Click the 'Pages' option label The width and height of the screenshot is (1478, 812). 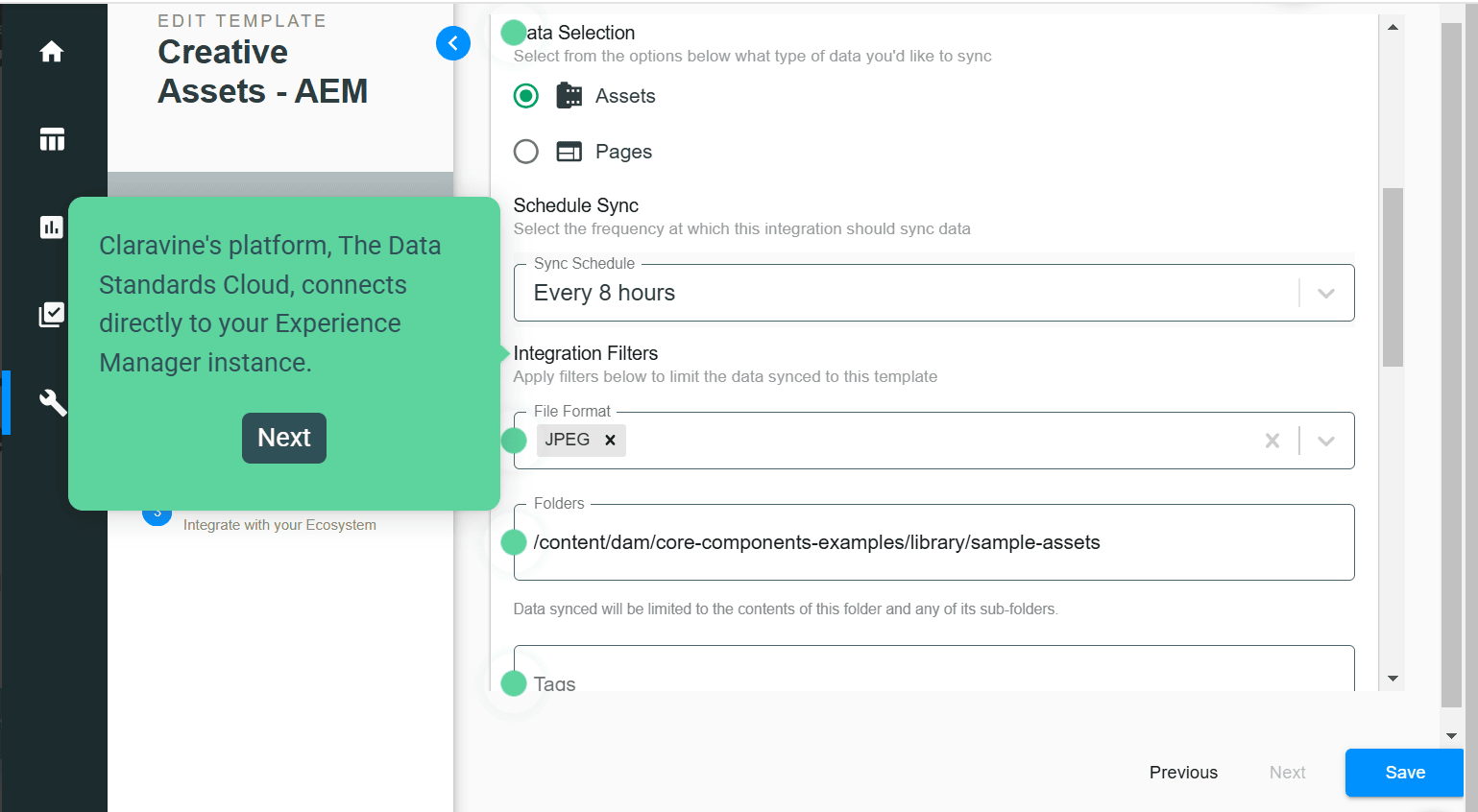(x=623, y=152)
